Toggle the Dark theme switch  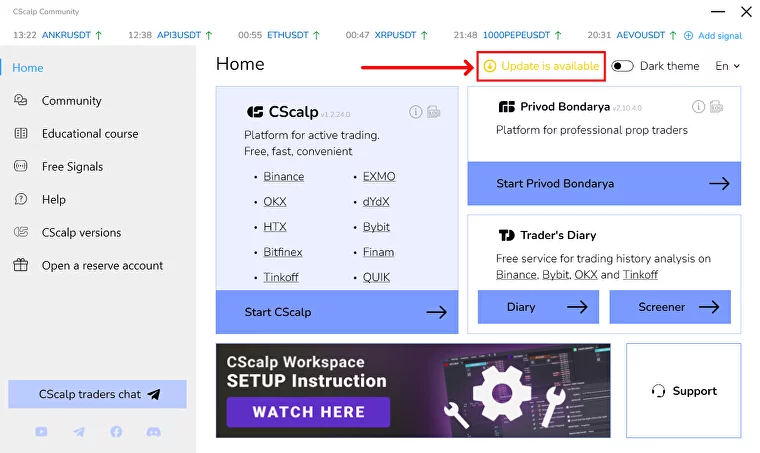click(622, 66)
